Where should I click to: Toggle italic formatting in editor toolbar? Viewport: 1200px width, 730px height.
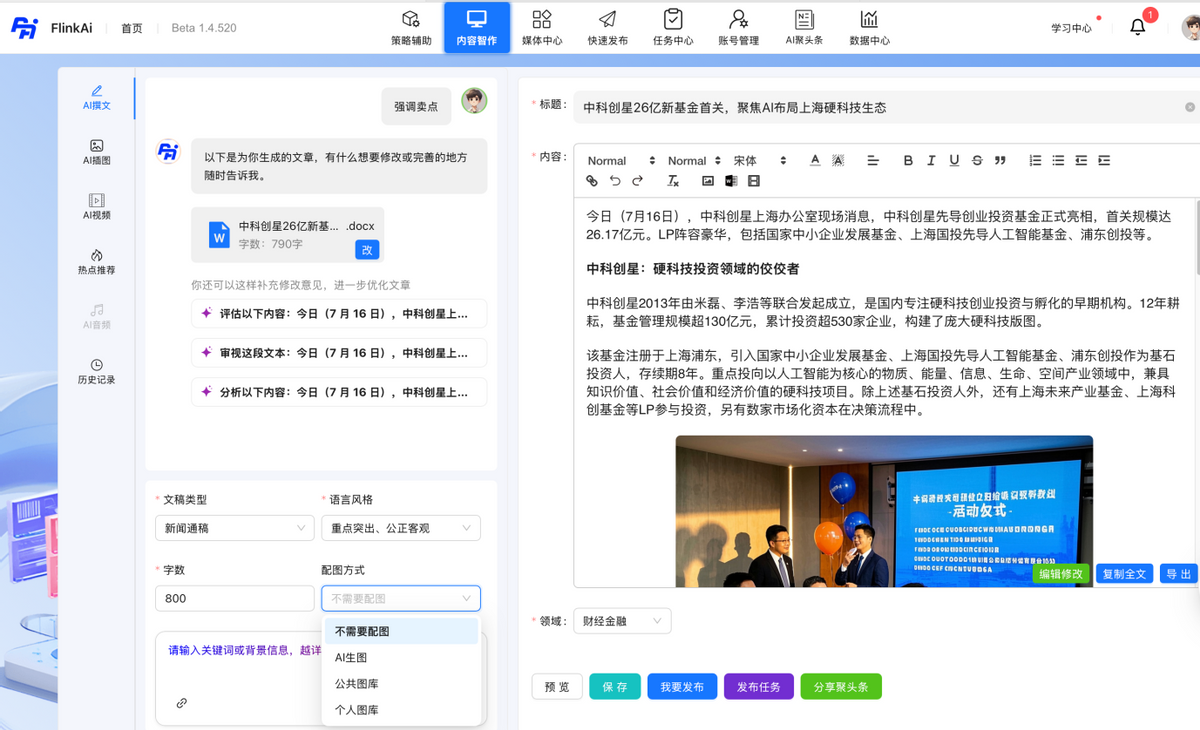[931, 161]
